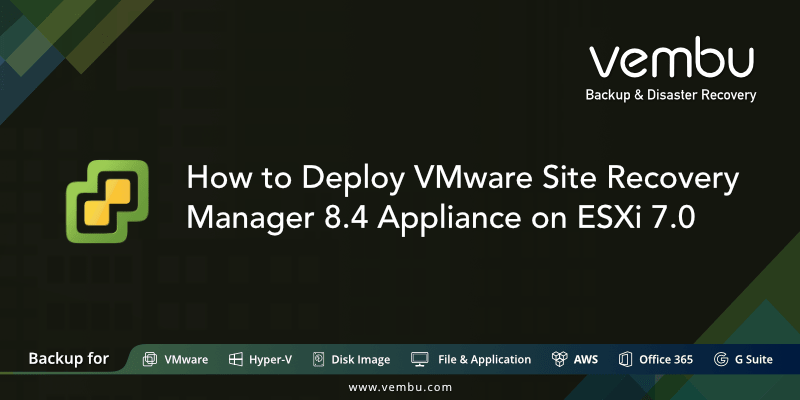The height and width of the screenshot is (400, 800).
Task: Click the "Backup & Disaster Recovery" tagline
Action: tap(670, 96)
